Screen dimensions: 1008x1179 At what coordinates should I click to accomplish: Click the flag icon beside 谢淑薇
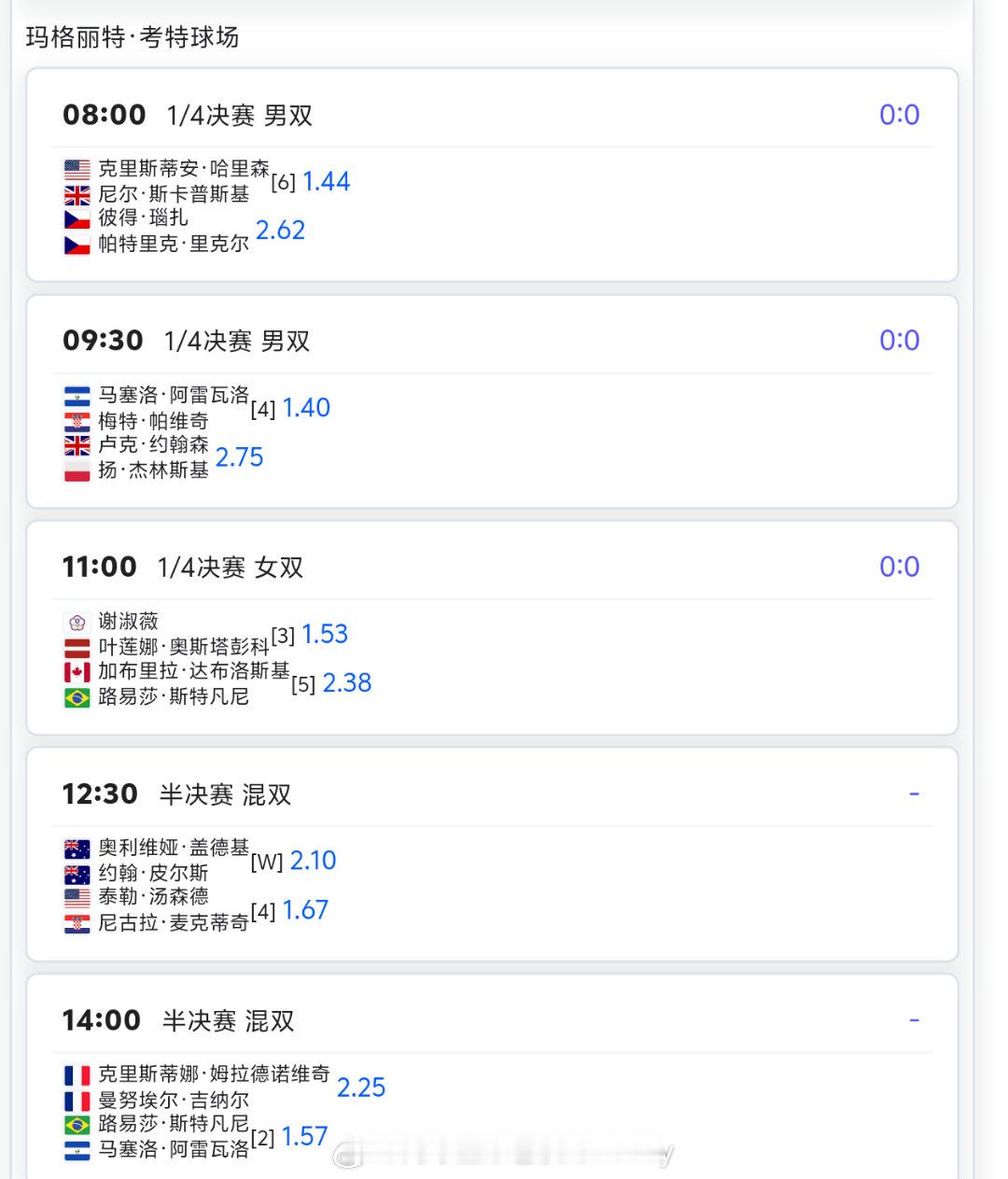77,623
